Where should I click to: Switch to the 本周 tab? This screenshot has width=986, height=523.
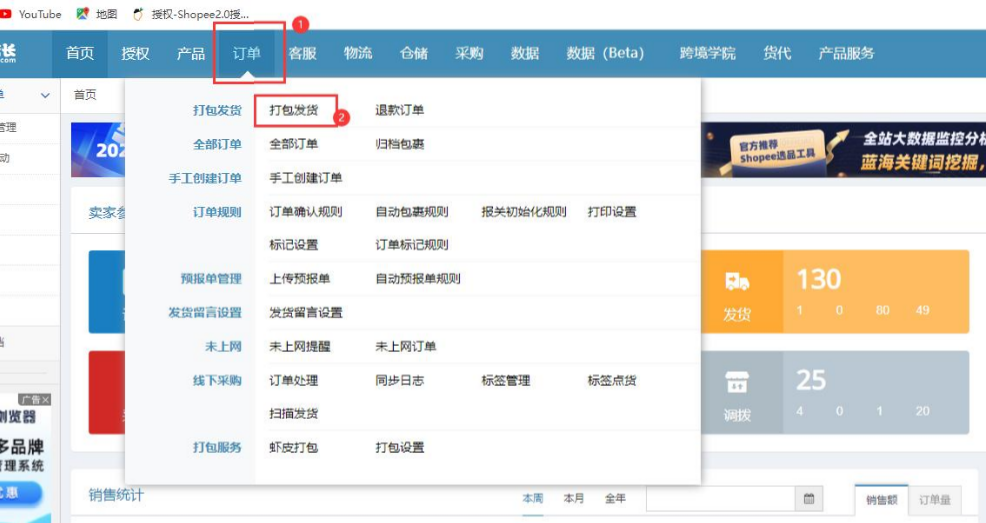click(534, 498)
